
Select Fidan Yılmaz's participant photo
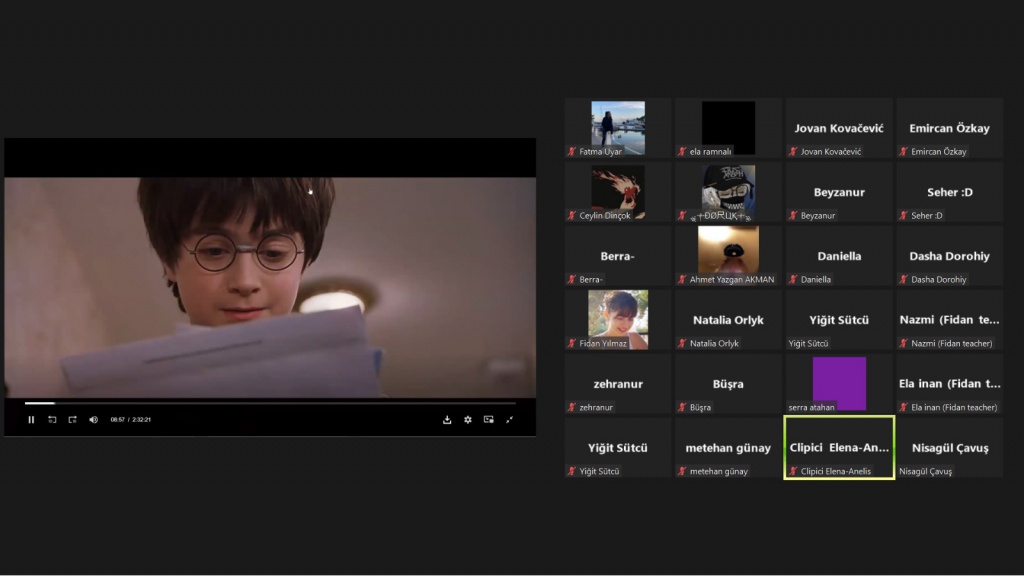(x=617, y=319)
